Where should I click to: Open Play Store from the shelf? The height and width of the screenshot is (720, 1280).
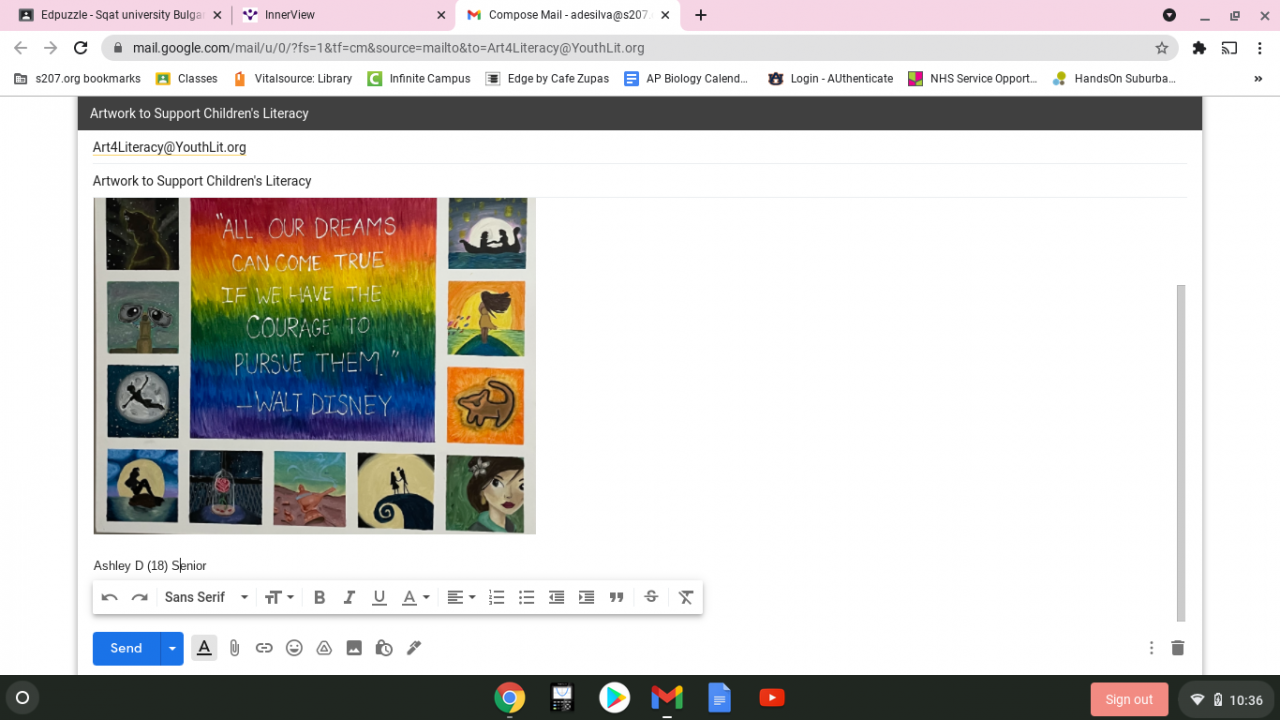pos(614,698)
